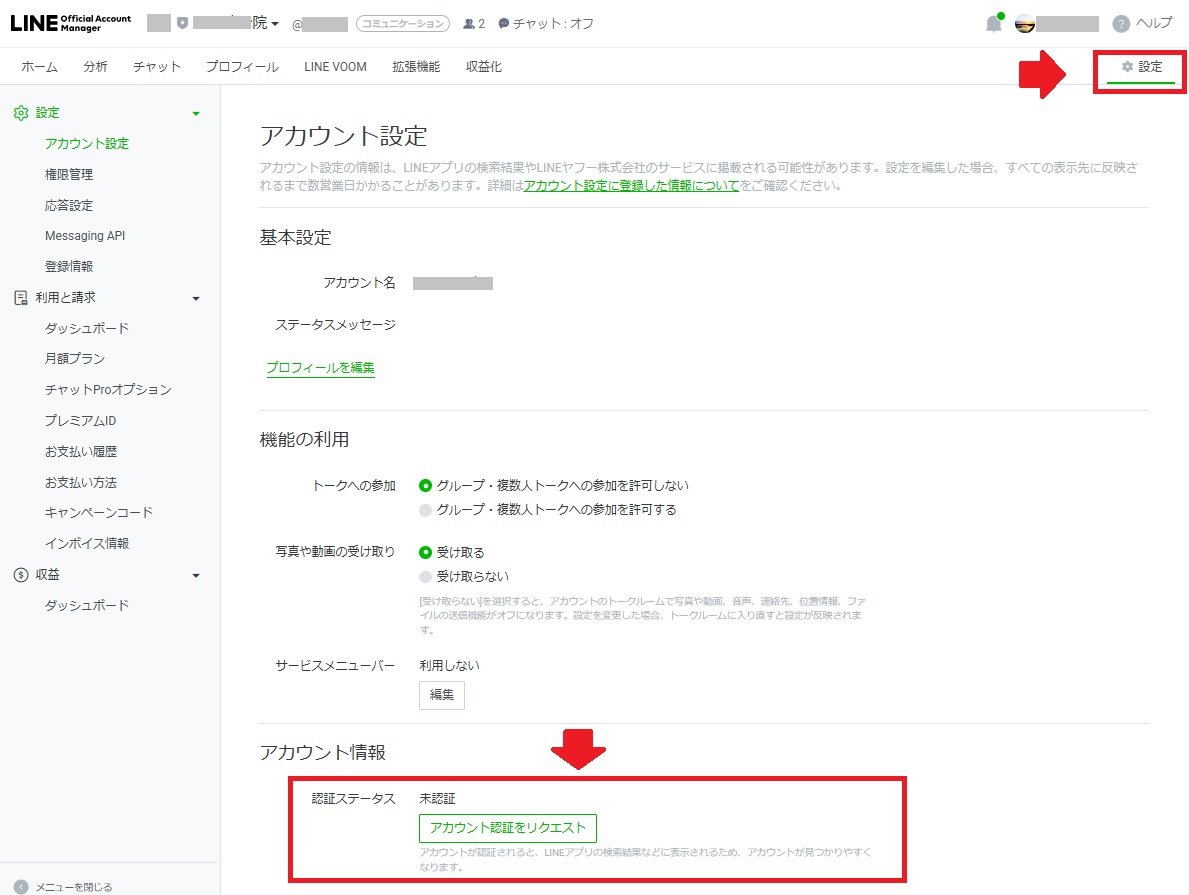Viewport: 1189px width, 895px height.
Task: Collapse the 利用と請求 sidebar section
Action: (196, 298)
